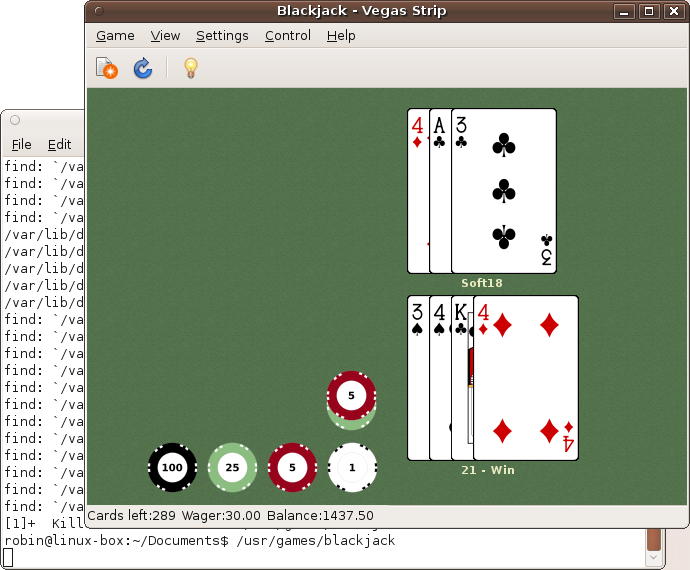Click the dealer's 3 of clubs card
Image resolution: width=690 pixels, height=570 pixels.
(504, 191)
